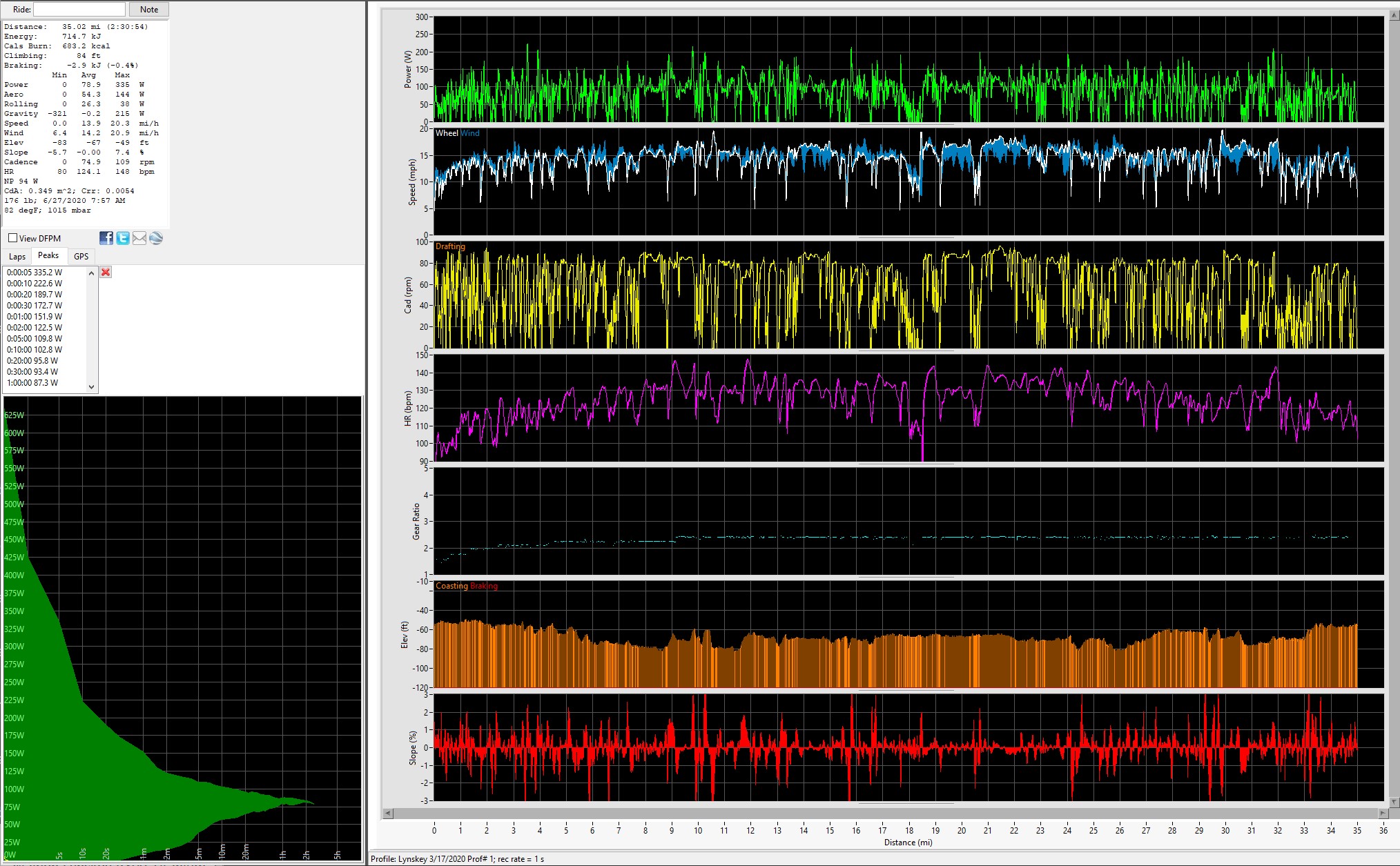Screen dimensions: 1400x866
Task: Click the red X delete icon
Action: coord(106,272)
